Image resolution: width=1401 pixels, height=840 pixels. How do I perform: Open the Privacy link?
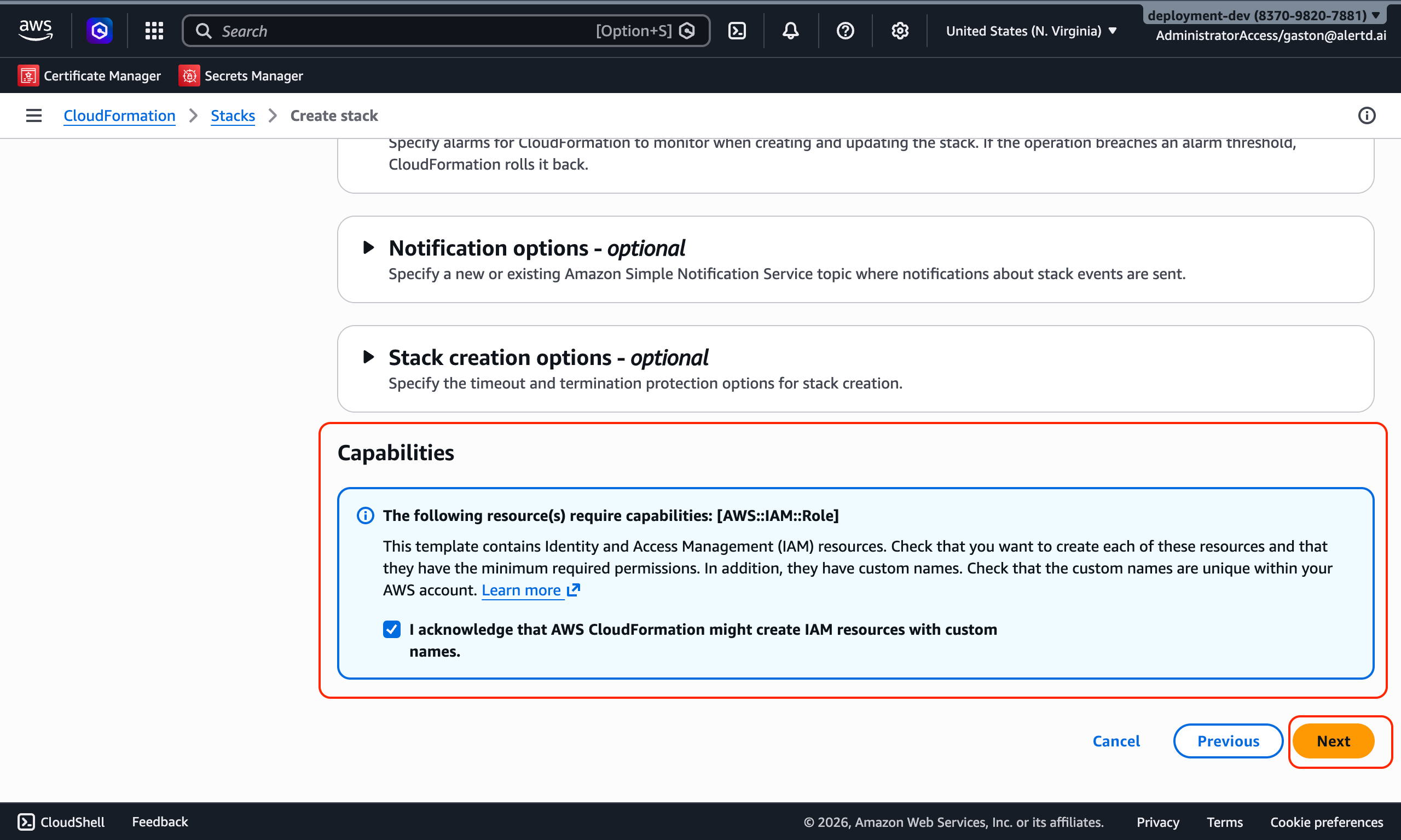point(1157,821)
